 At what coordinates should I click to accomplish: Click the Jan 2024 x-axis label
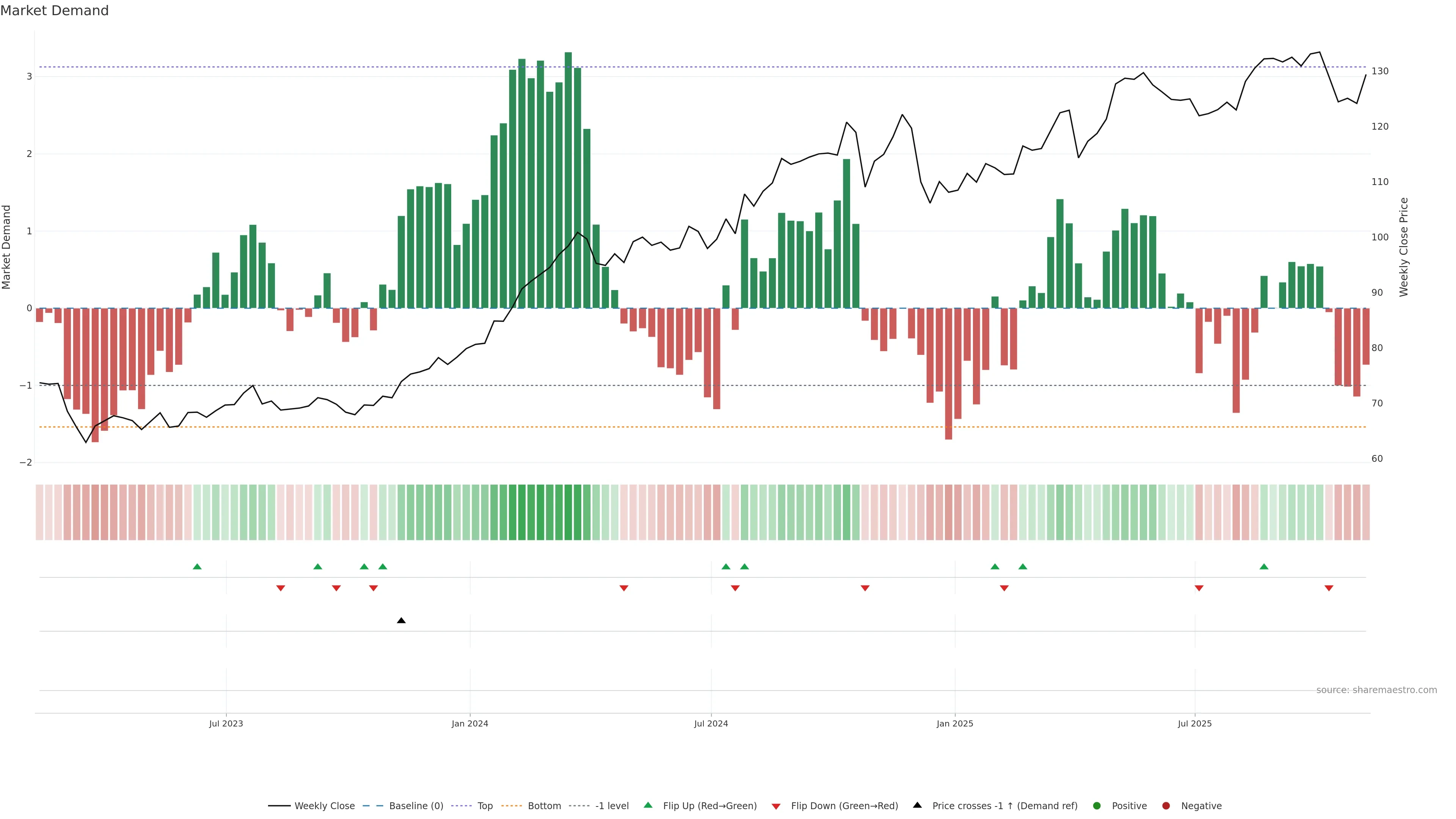pos(470,724)
